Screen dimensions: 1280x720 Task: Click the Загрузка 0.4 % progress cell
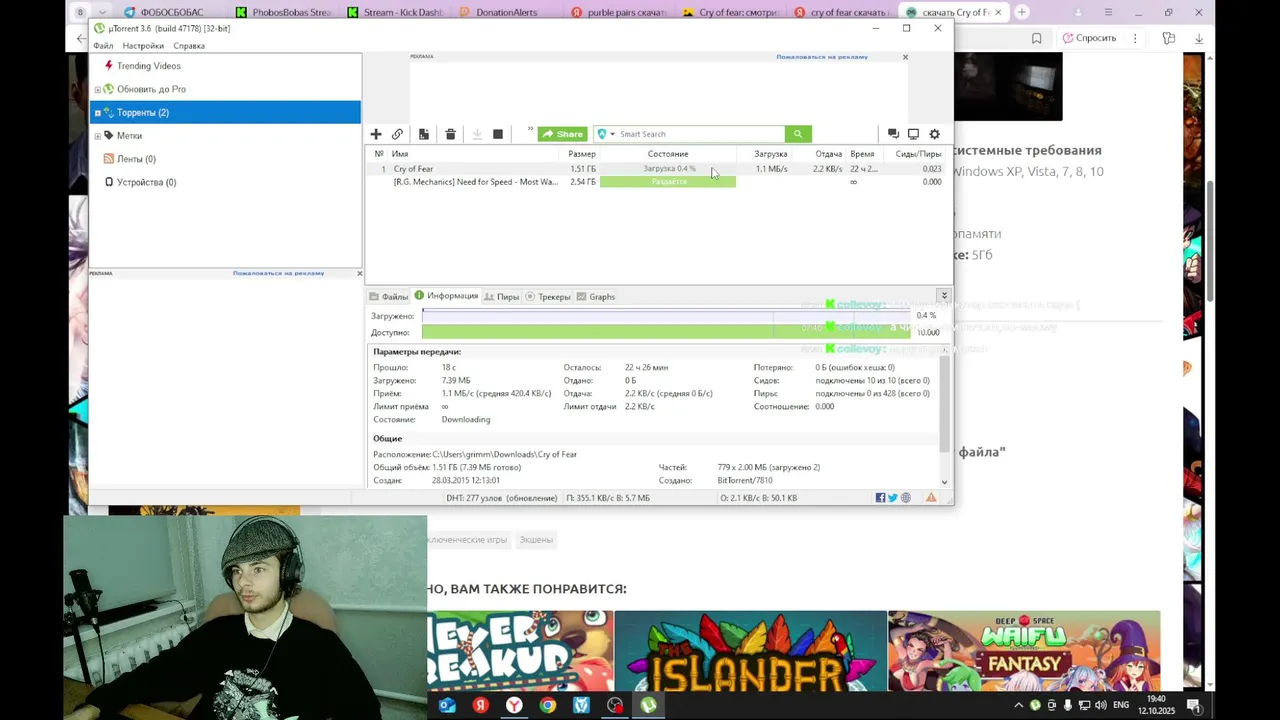(668, 169)
